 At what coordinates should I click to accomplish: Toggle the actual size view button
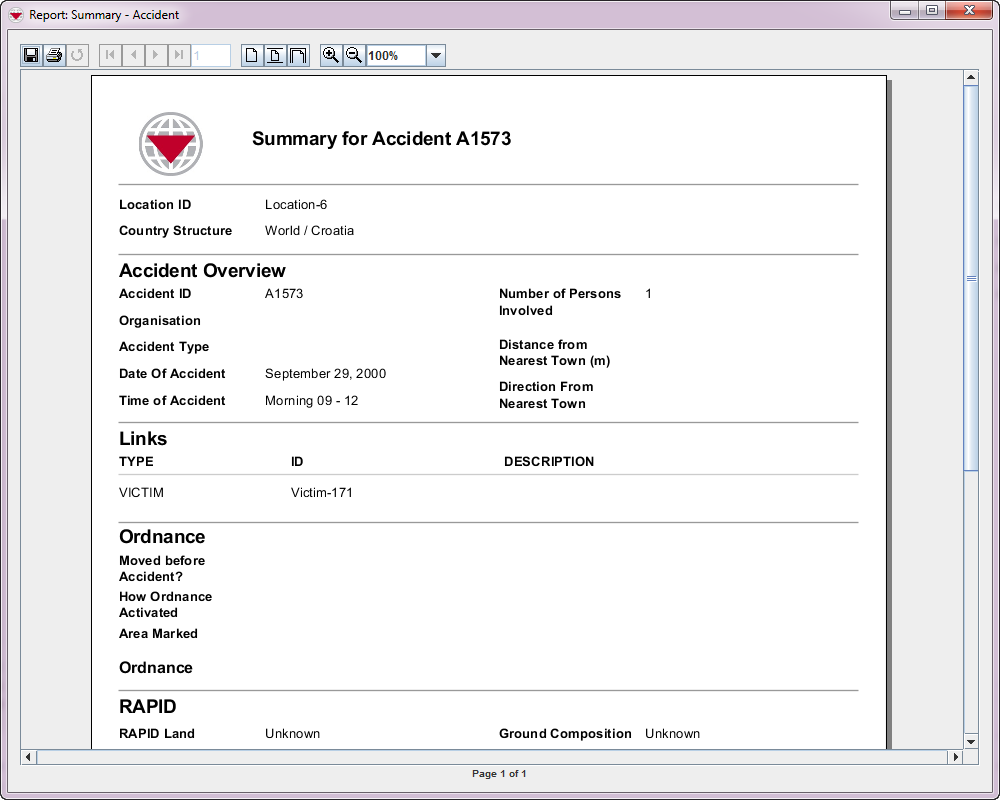tap(252, 56)
